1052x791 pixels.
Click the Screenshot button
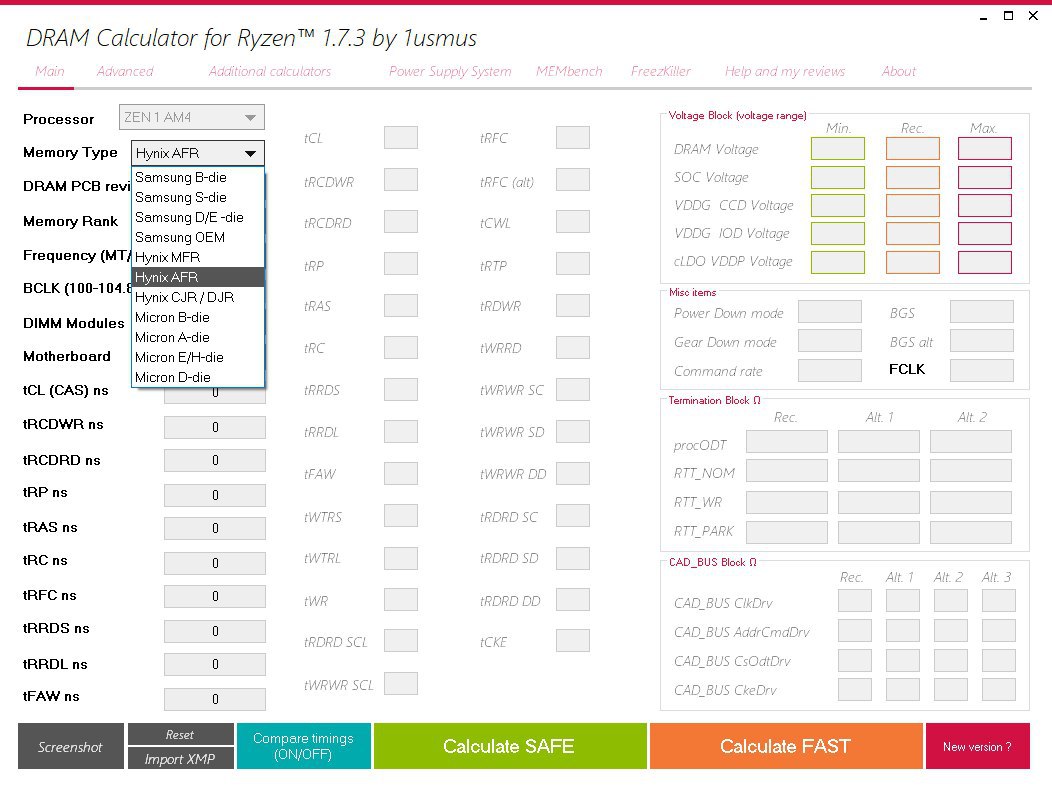[70, 746]
